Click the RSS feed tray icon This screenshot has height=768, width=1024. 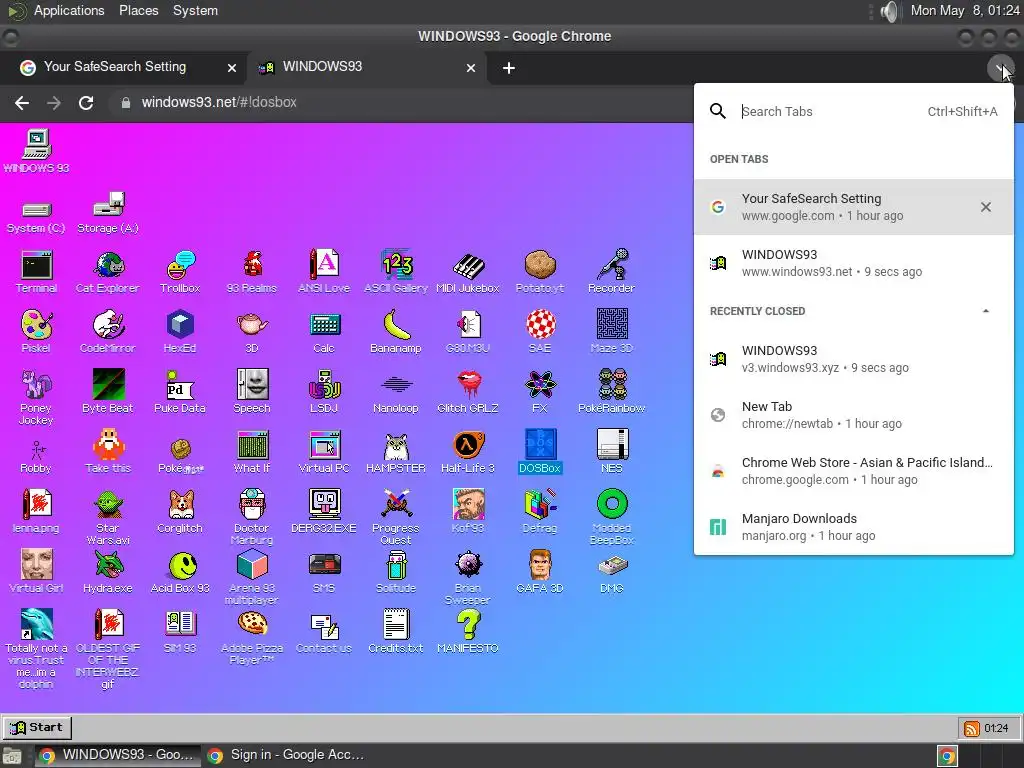(972, 729)
